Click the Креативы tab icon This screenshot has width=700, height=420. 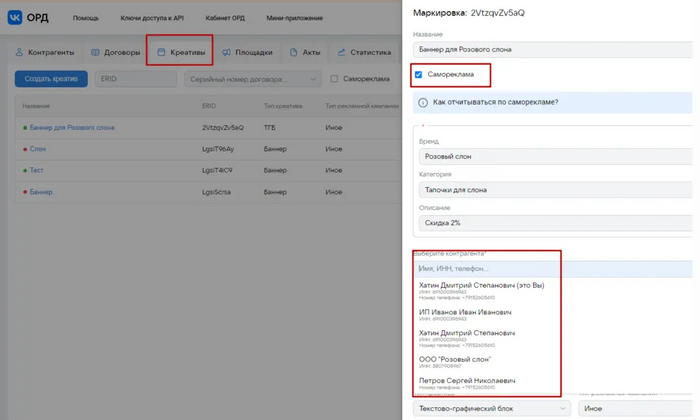[161, 52]
